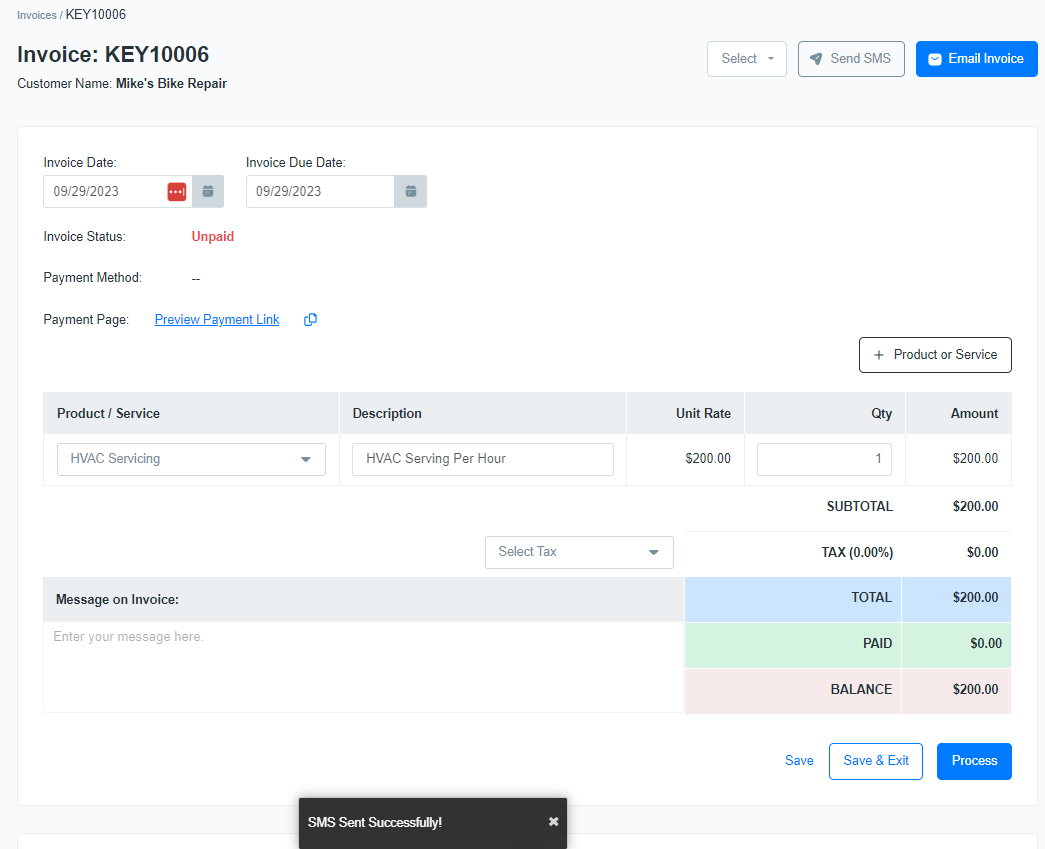Click the Send SMS button
The height and width of the screenshot is (849, 1045).
851,59
